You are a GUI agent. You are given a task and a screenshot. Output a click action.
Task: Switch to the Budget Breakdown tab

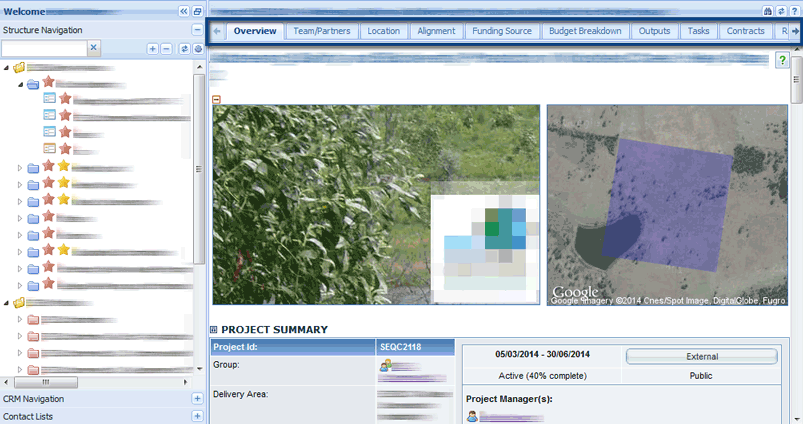pyautogui.click(x=585, y=31)
